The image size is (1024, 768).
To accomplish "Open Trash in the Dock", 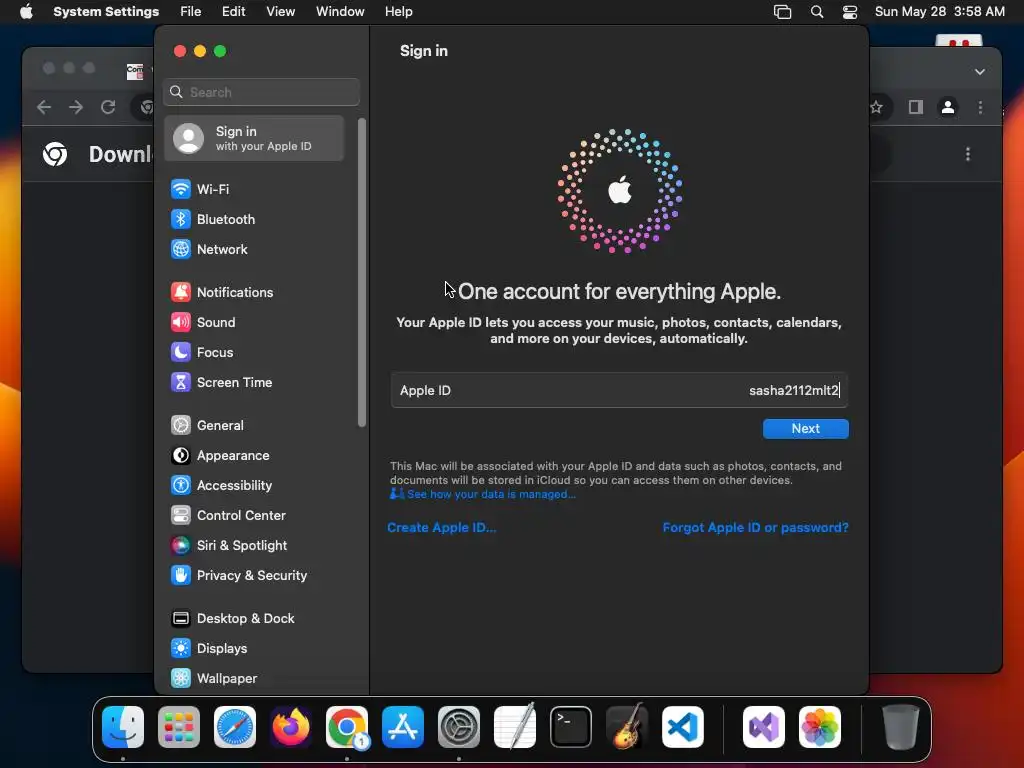I will click(901, 727).
